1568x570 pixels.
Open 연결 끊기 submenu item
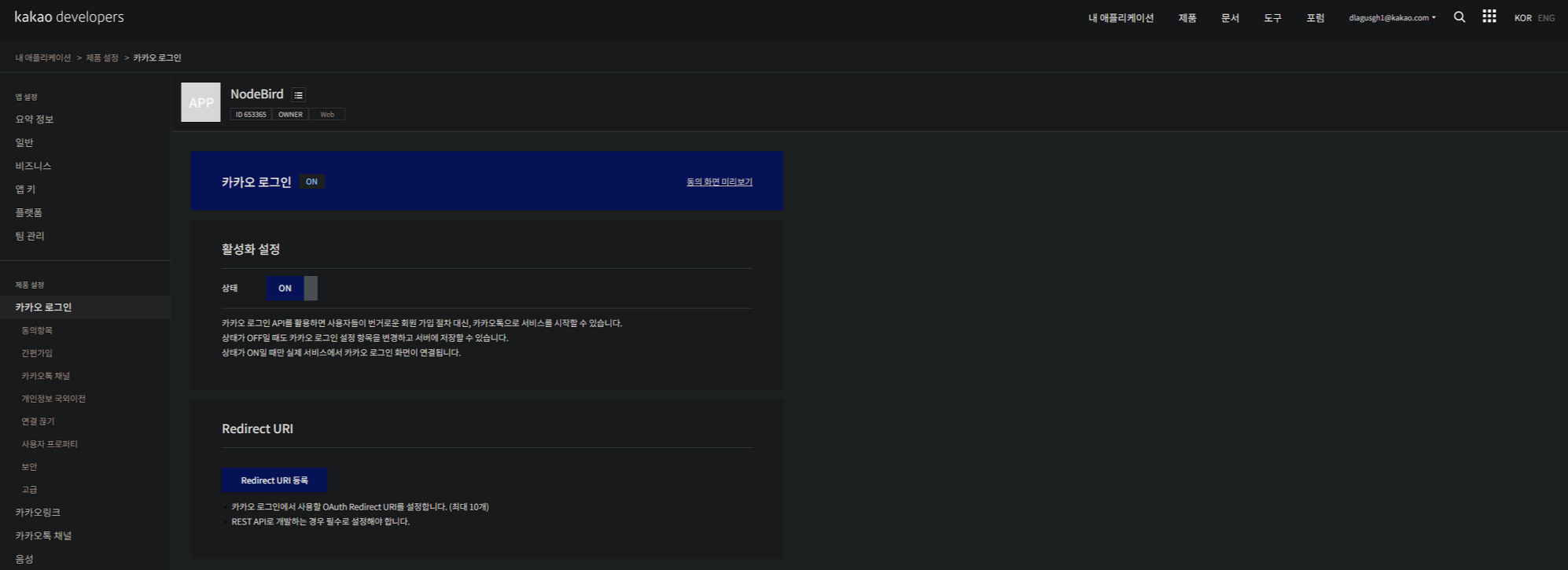[38, 422]
